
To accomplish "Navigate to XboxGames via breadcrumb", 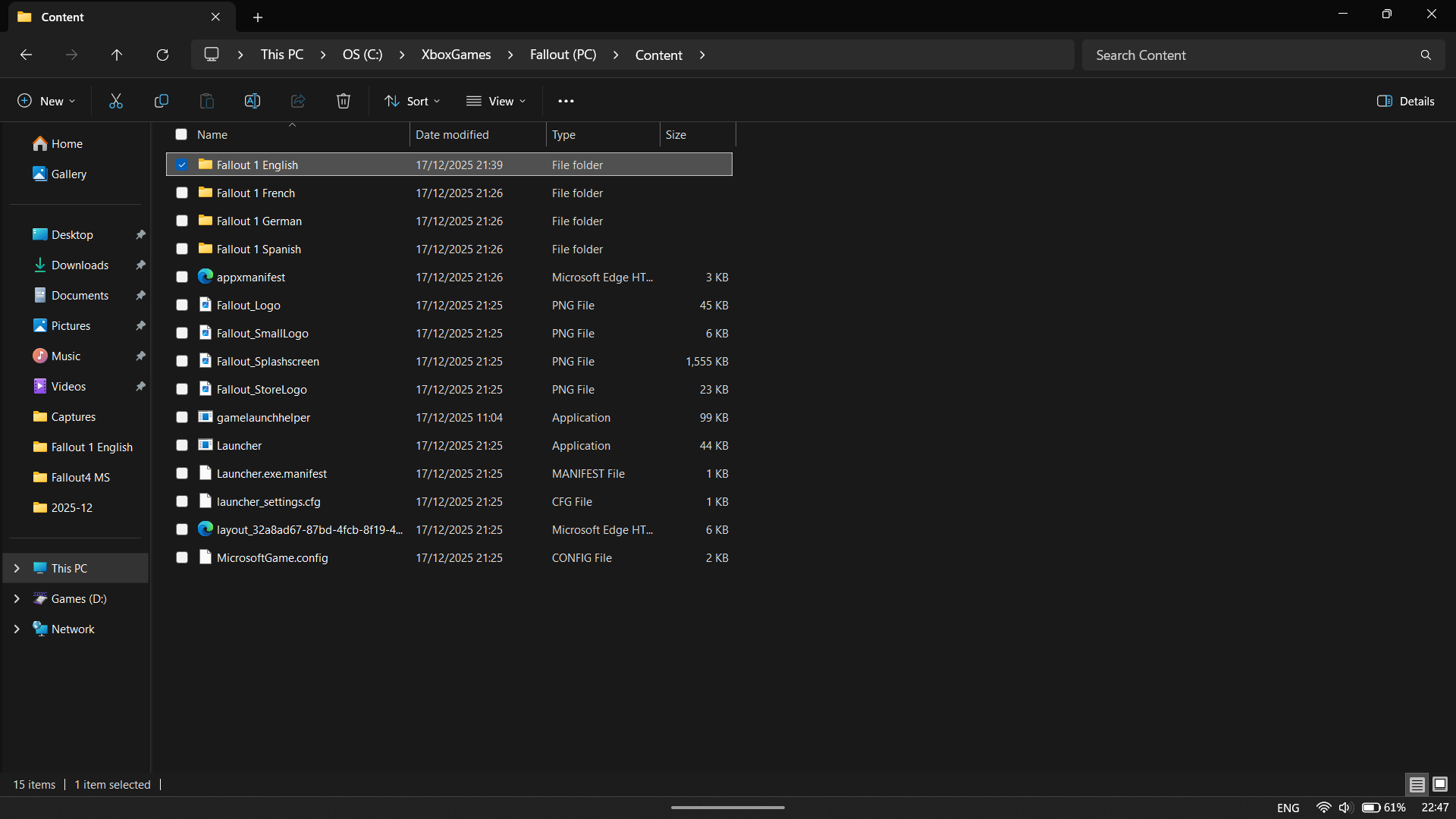I will 456,55.
